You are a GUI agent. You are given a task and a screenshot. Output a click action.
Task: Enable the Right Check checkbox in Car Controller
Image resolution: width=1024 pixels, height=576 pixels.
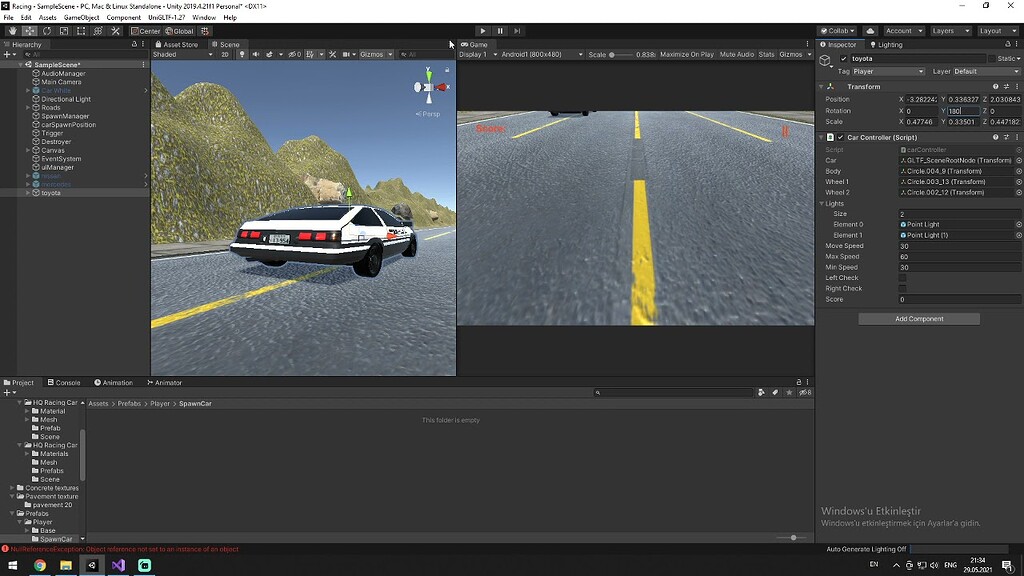(903, 288)
